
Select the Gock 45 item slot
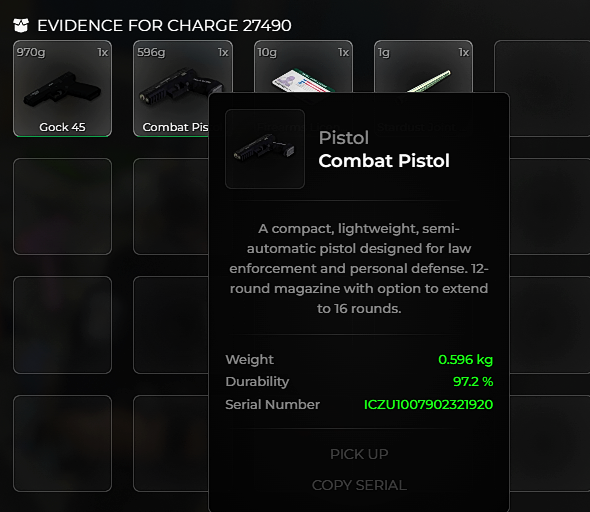coord(62,88)
